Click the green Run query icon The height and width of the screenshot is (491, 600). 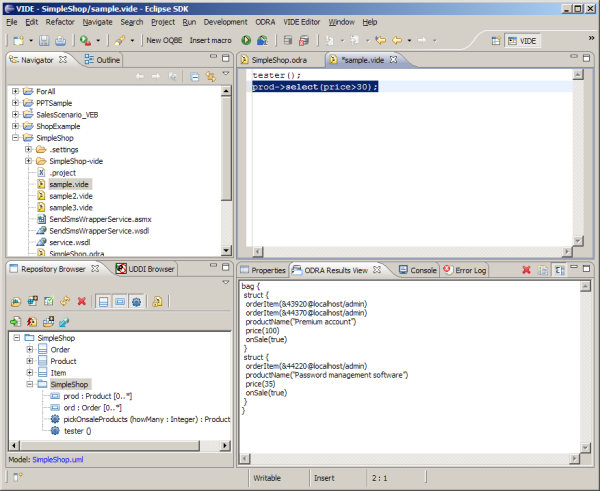click(x=246, y=40)
